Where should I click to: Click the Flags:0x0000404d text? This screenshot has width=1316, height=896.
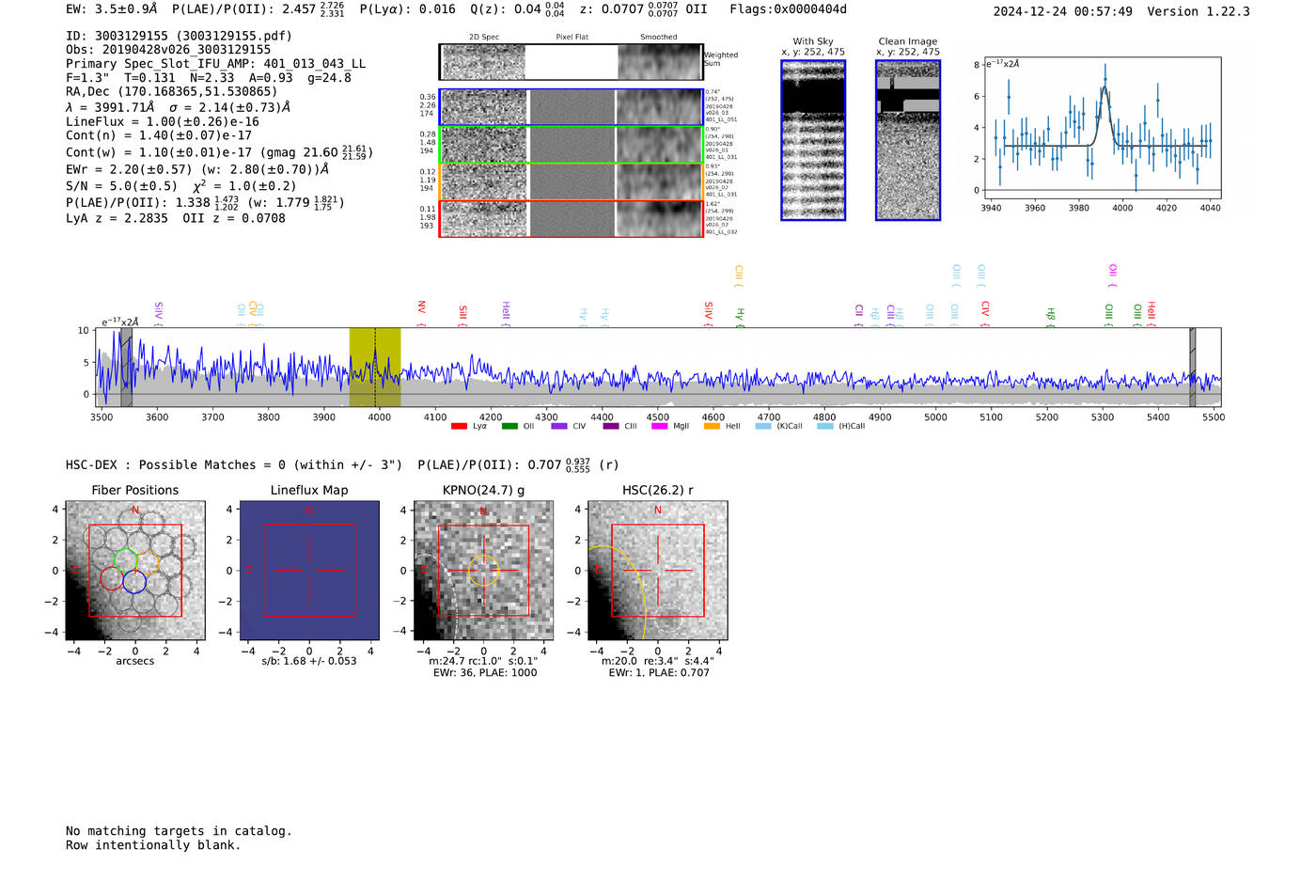[x=788, y=9]
